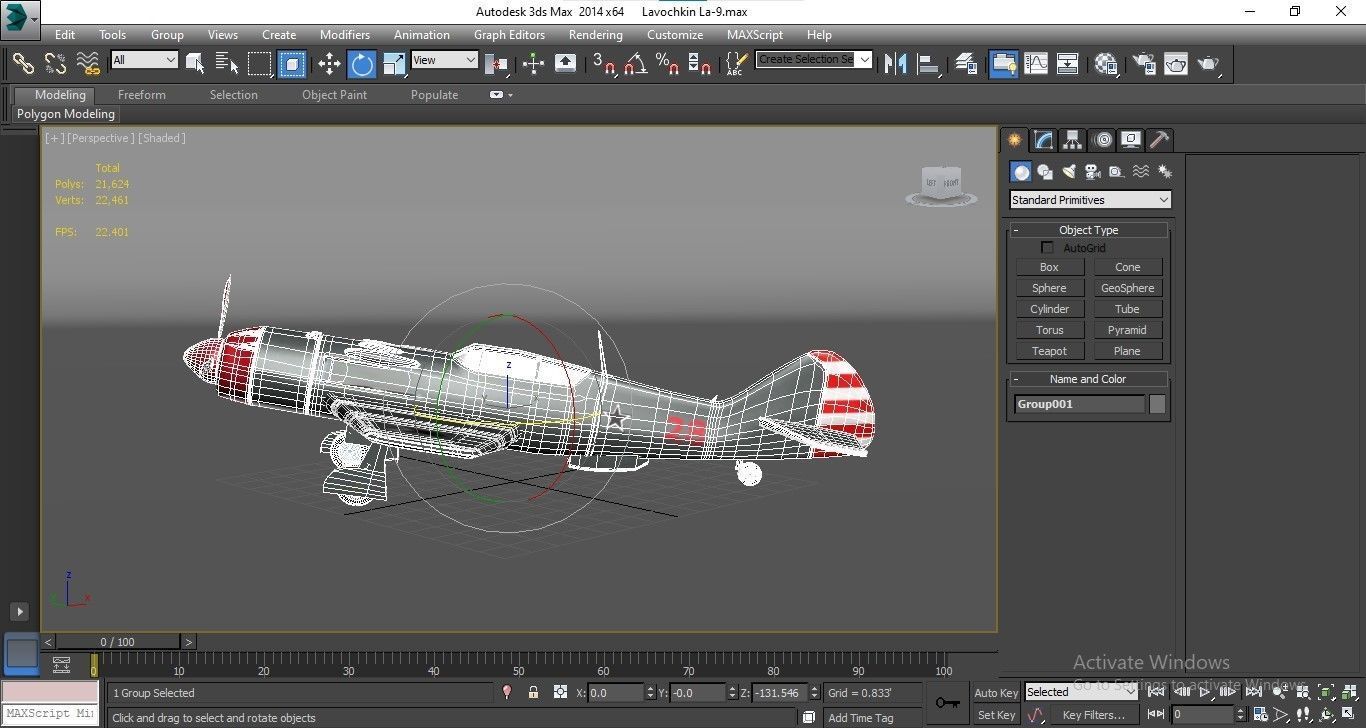The height and width of the screenshot is (728, 1366).
Task: Activate Select and Move tool
Action: (329, 64)
